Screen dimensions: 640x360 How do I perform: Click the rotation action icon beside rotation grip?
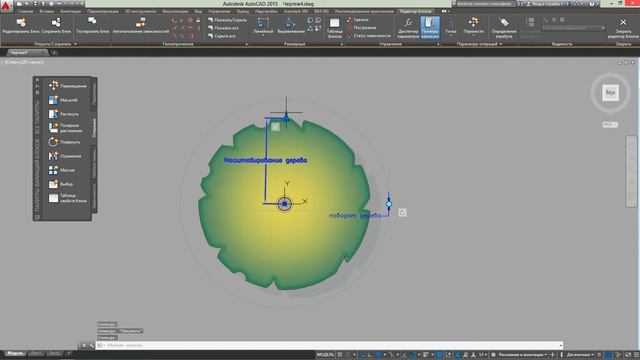pyautogui.click(x=402, y=212)
